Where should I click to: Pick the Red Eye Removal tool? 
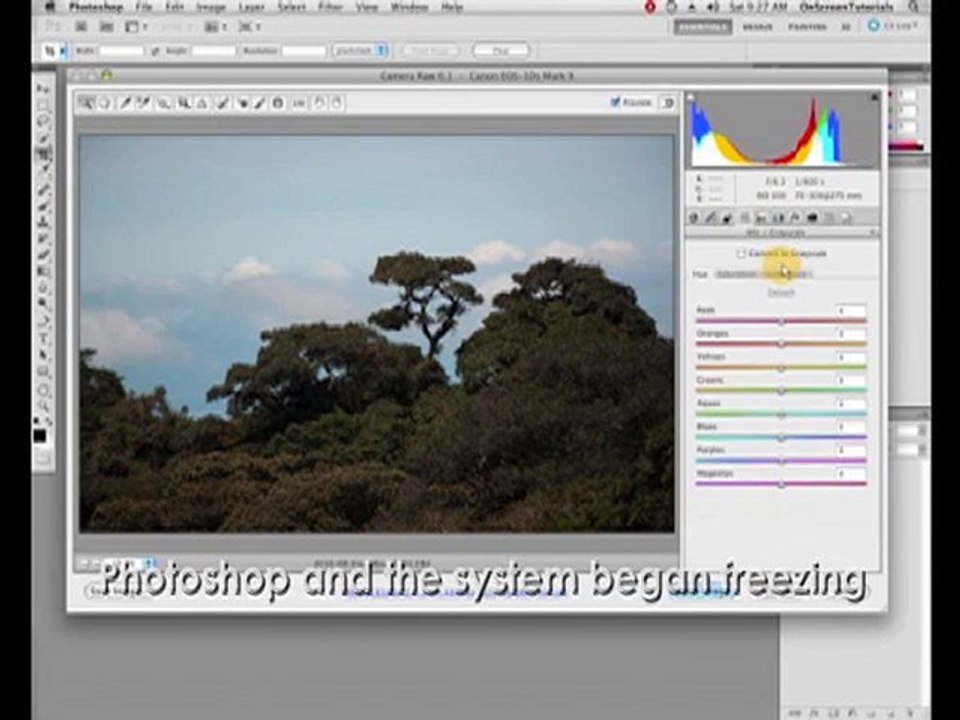coord(243,103)
